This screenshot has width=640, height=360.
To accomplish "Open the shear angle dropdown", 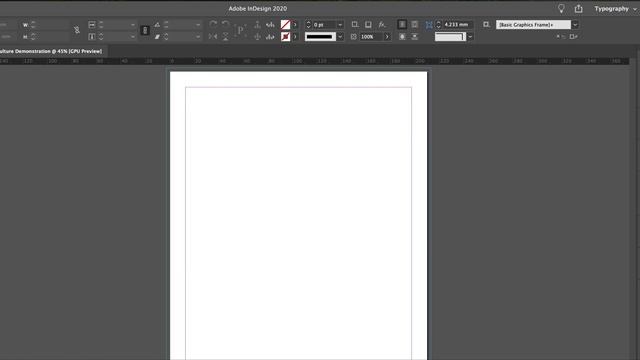I will point(198,37).
